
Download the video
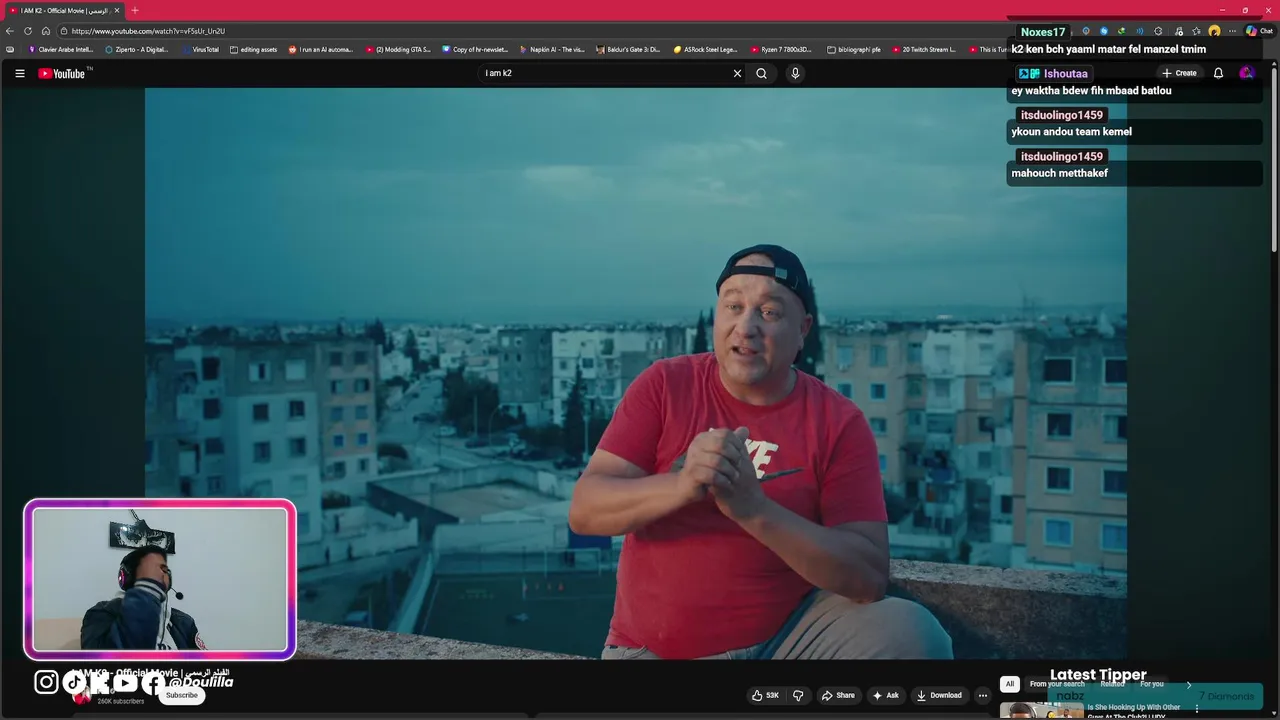pos(939,695)
